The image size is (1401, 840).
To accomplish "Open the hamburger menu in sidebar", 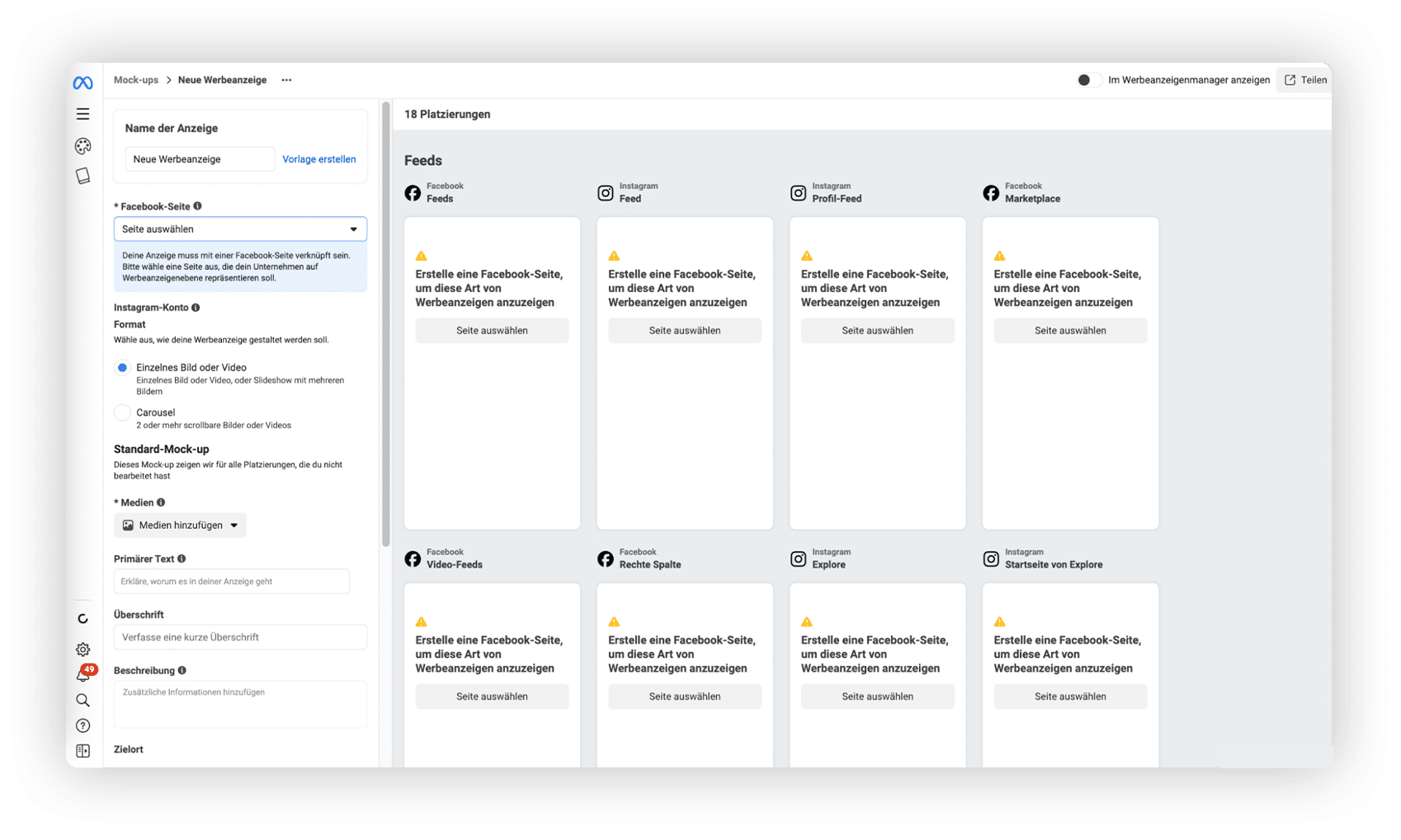I will 83,114.
